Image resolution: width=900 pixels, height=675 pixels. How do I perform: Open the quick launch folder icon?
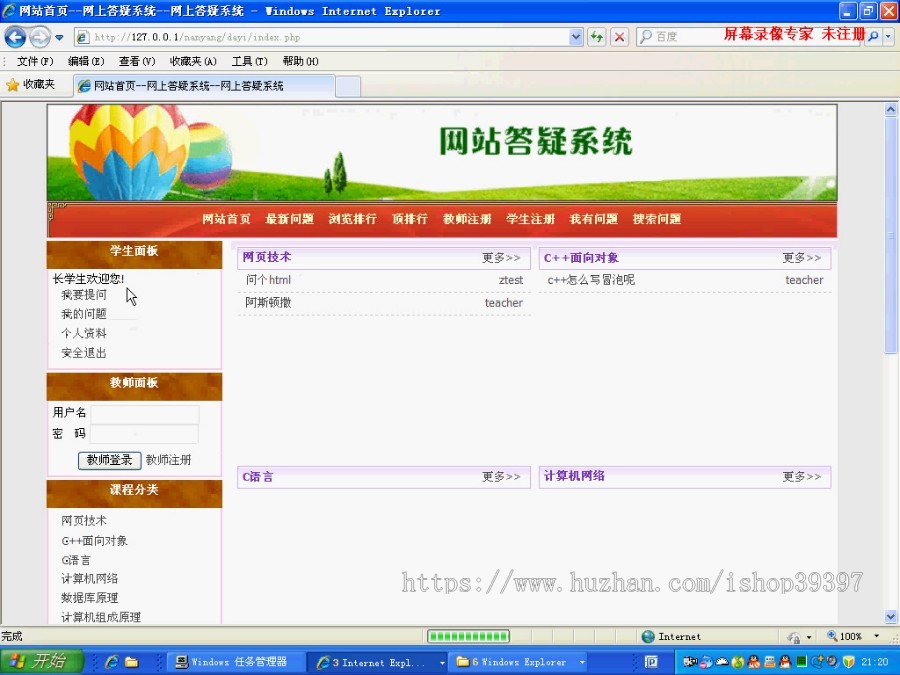coord(131,662)
